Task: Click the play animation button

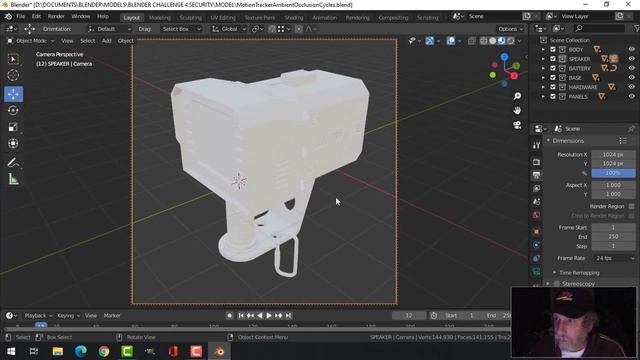Action: tap(269, 316)
